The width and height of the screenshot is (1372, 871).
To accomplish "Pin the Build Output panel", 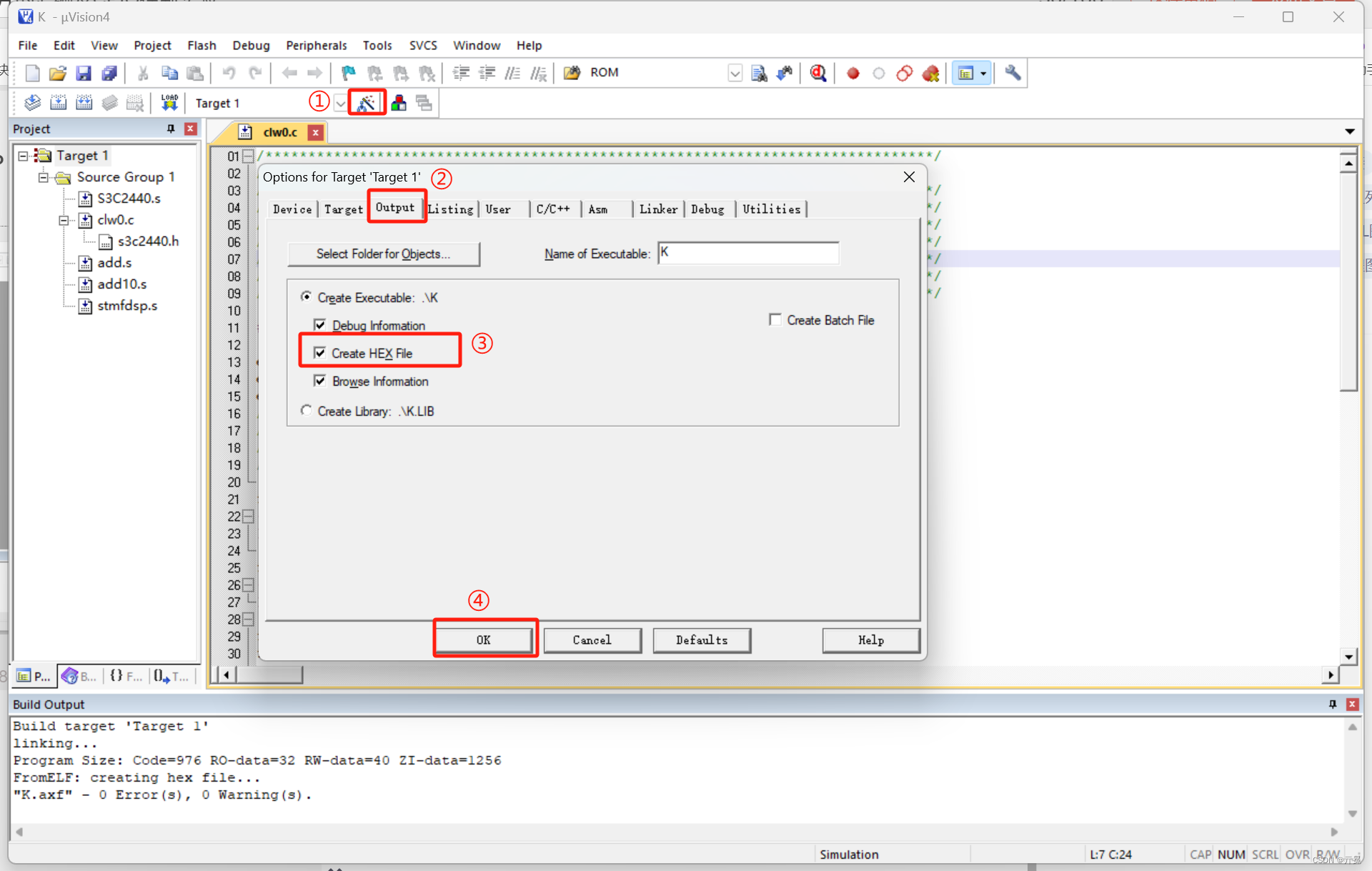I will 1333,705.
